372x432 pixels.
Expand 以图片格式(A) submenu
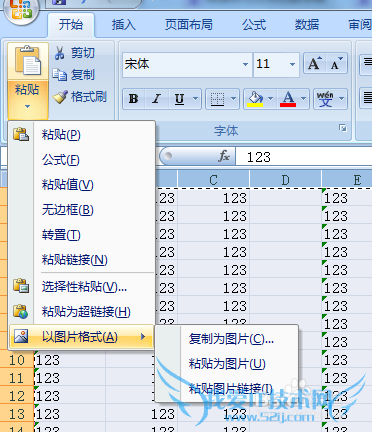click(82, 337)
